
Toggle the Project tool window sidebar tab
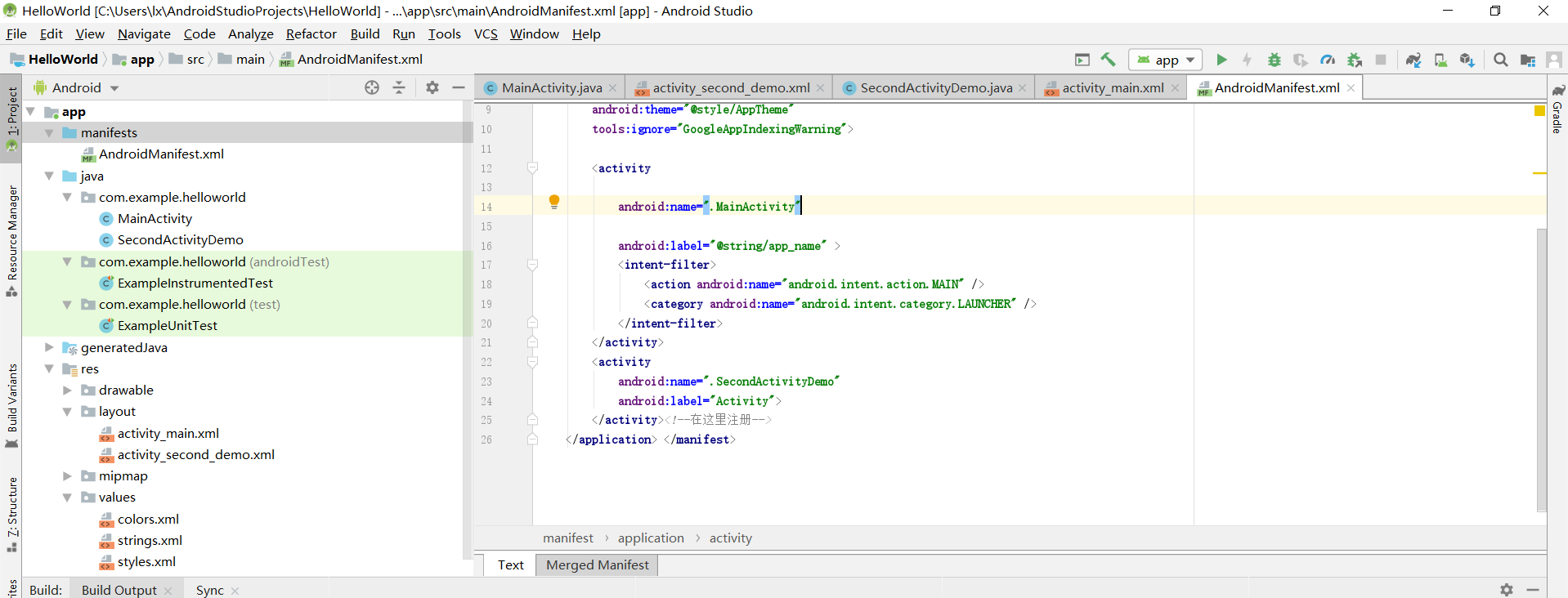tap(12, 113)
